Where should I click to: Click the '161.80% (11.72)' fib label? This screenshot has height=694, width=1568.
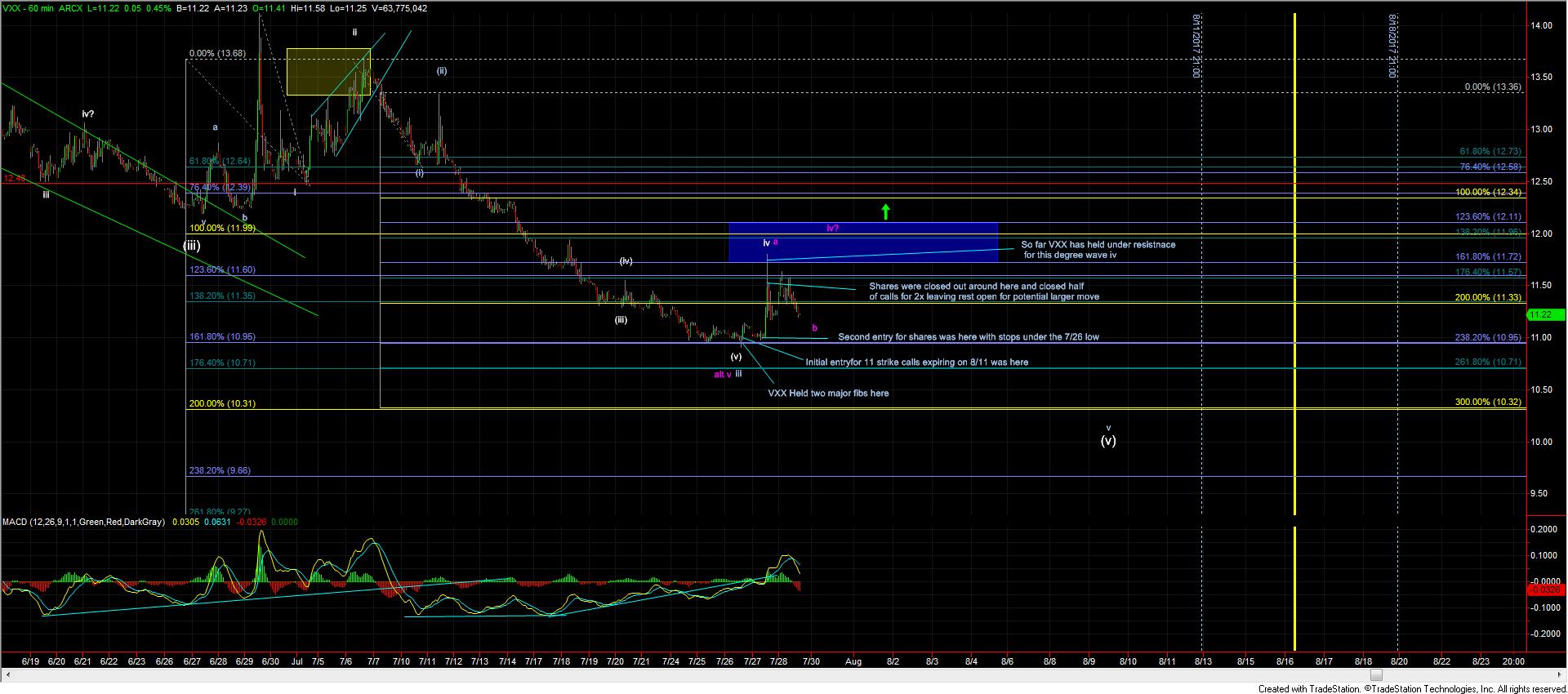tap(1489, 256)
